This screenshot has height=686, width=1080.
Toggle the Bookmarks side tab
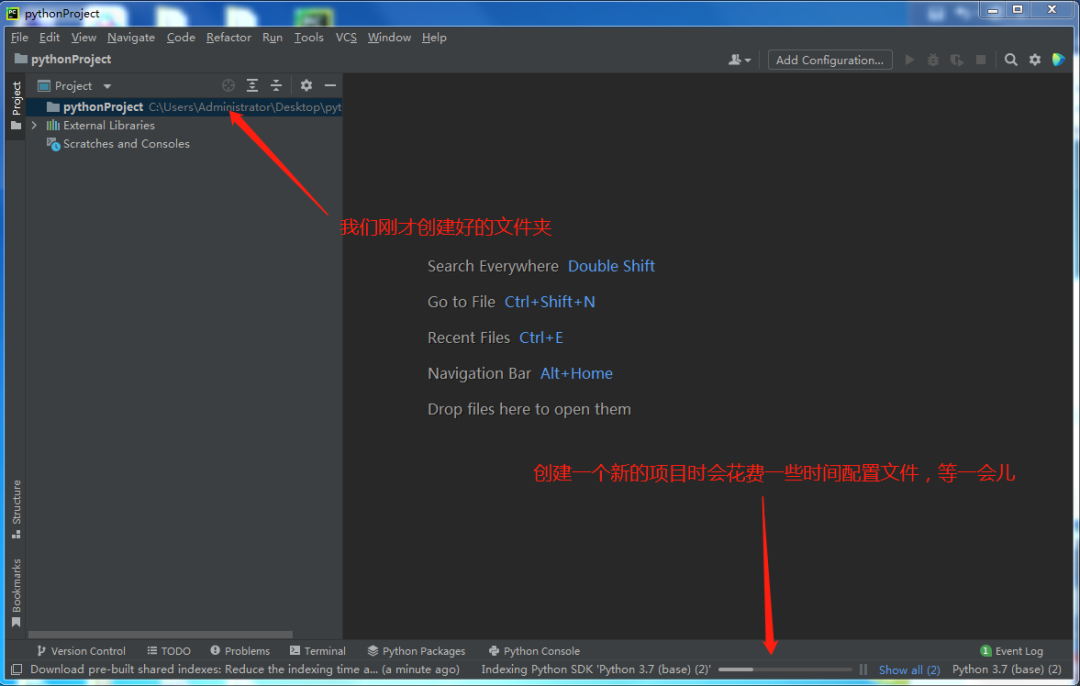(x=16, y=593)
